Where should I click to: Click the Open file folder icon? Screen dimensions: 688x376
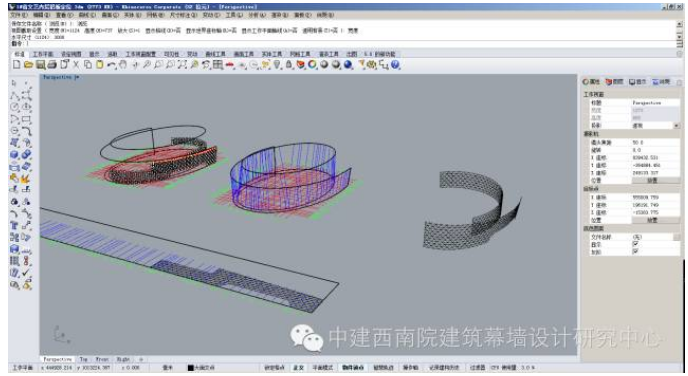[x=29, y=64]
